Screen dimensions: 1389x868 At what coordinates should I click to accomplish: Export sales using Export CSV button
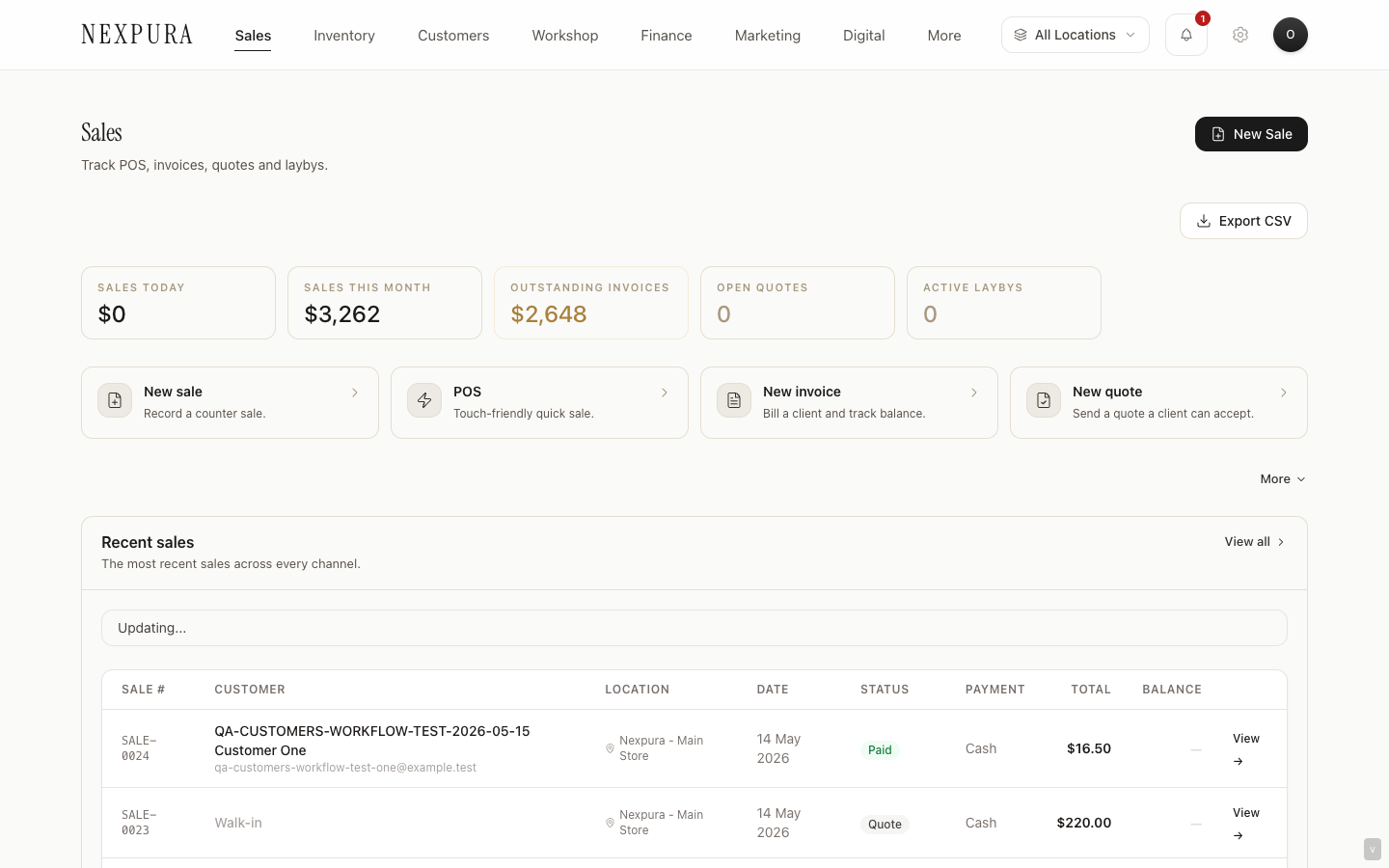1243,221
